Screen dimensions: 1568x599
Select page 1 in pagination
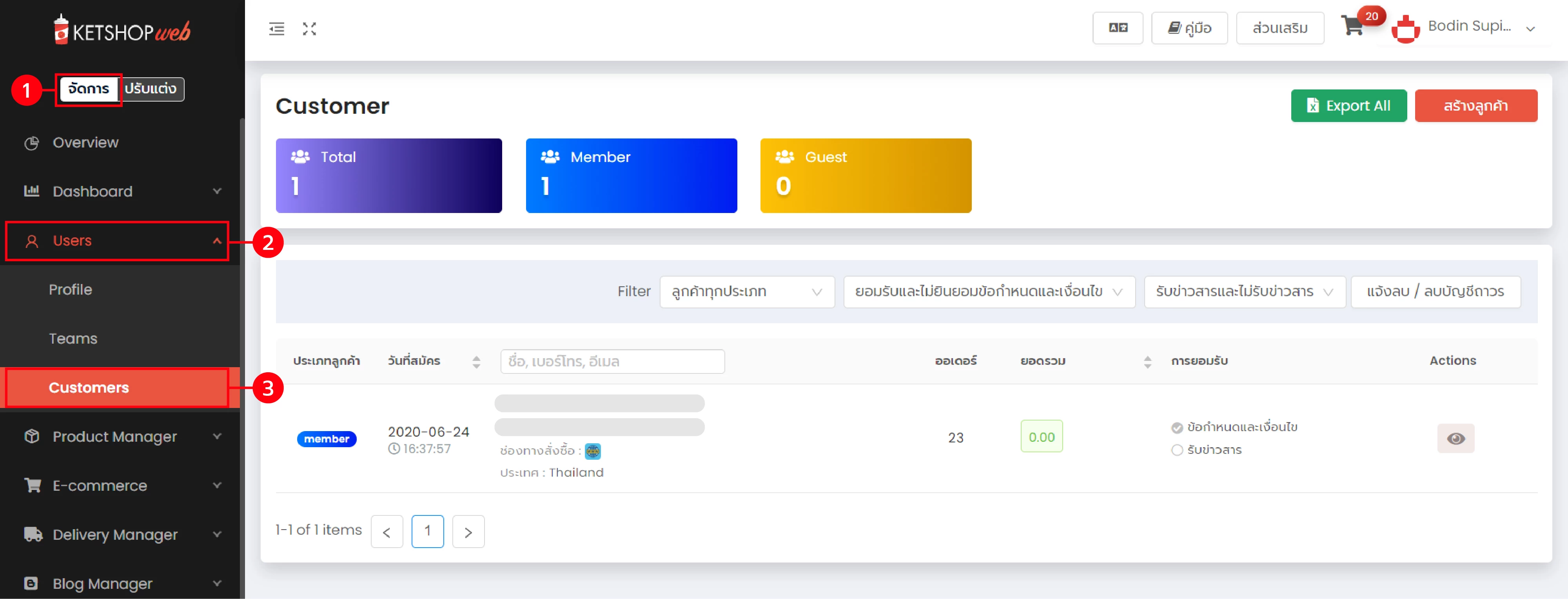tap(427, 532)
